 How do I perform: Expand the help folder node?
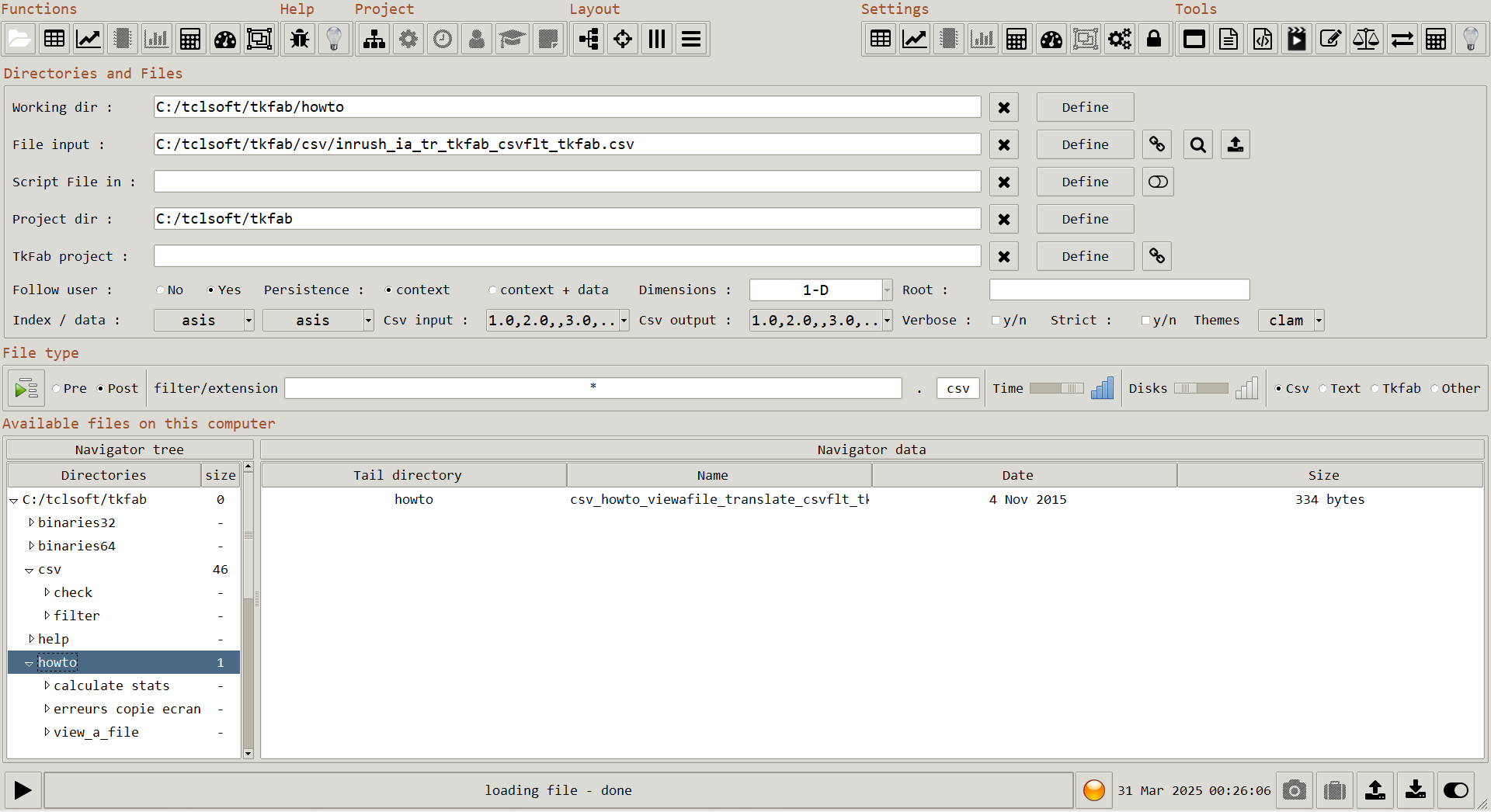click(x=31, y=639)
